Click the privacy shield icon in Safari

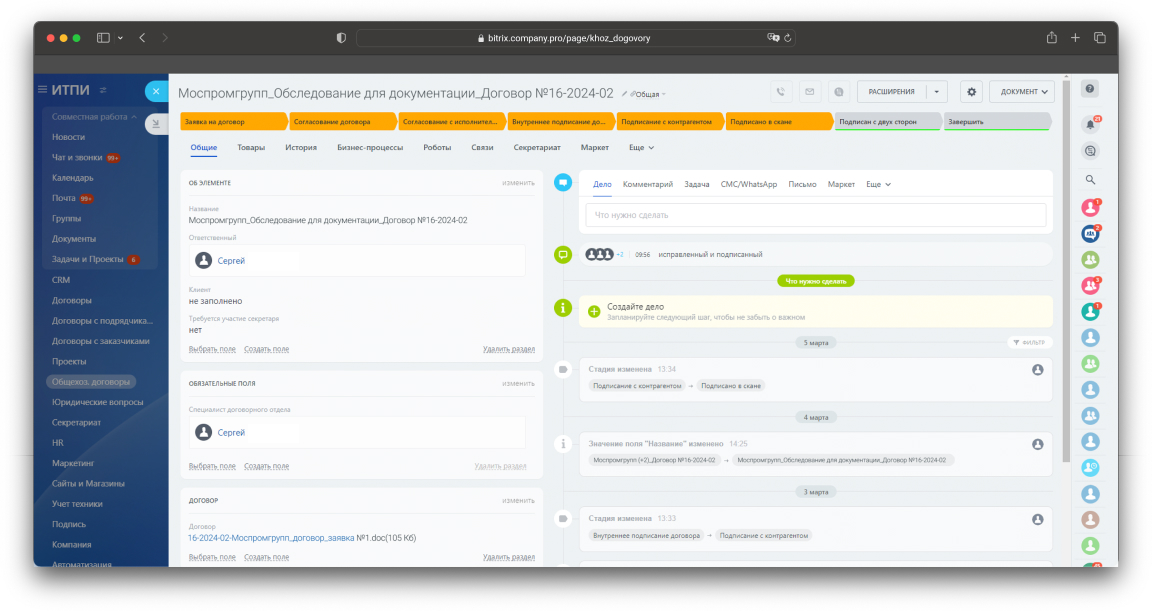(341, 38)
